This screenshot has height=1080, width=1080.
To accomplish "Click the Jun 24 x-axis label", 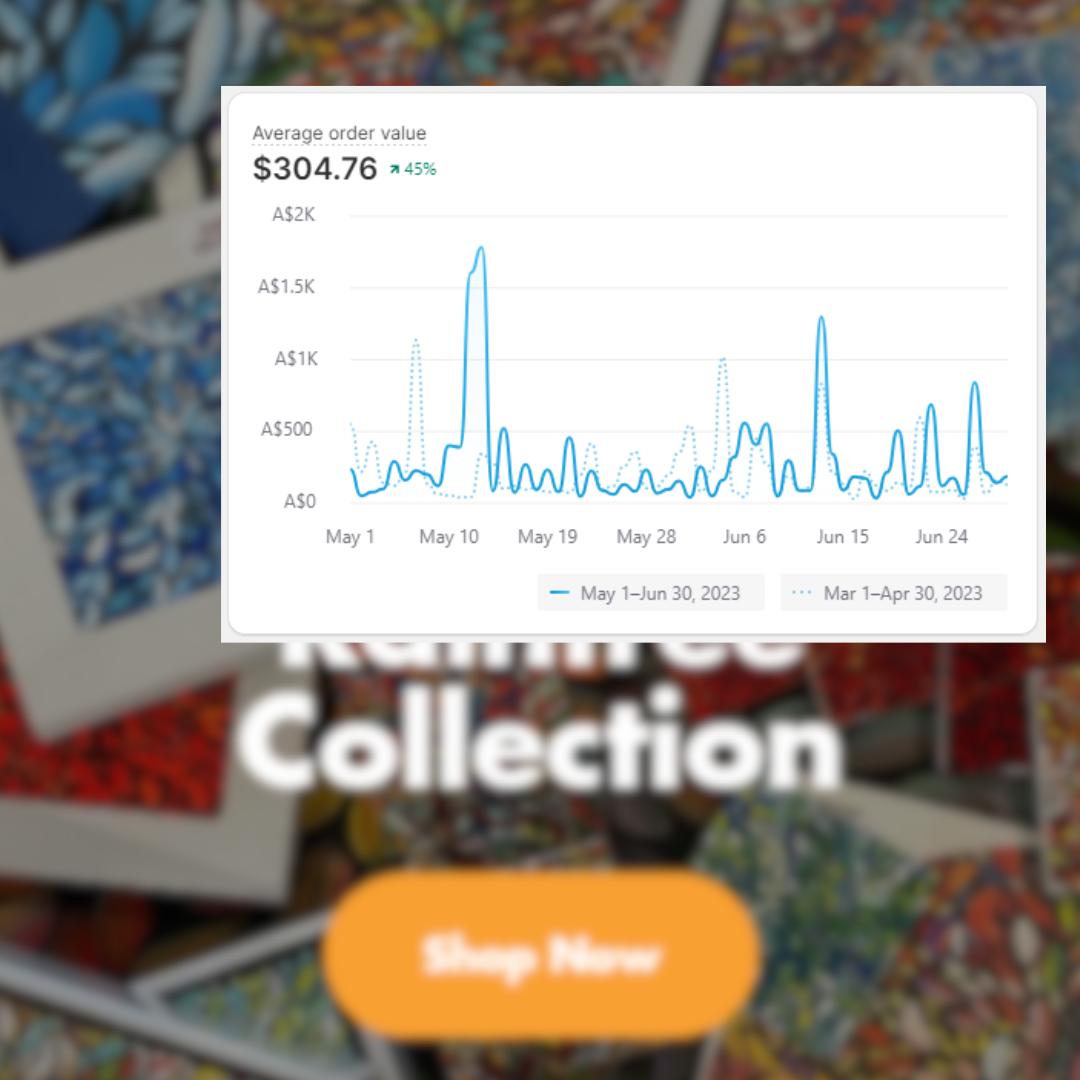I will [942, 537].
